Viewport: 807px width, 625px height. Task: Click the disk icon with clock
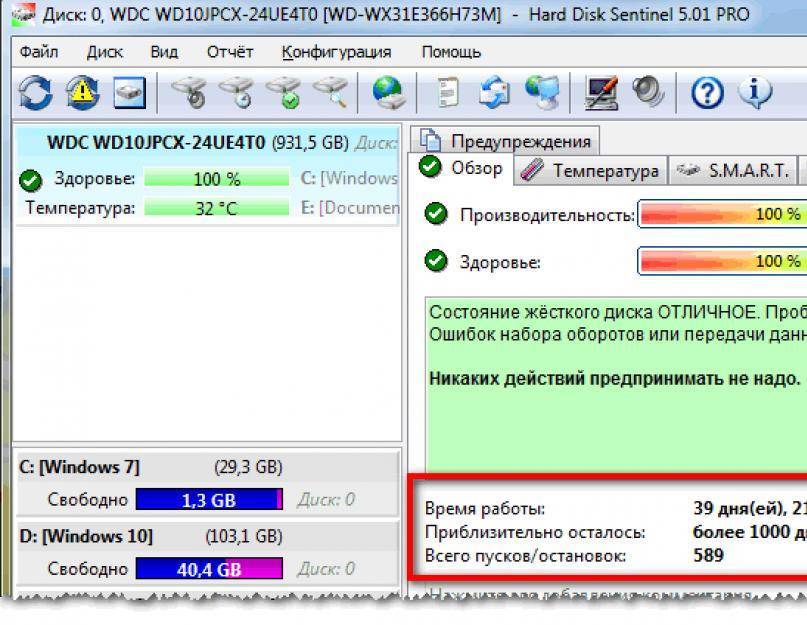click(236, 93)
